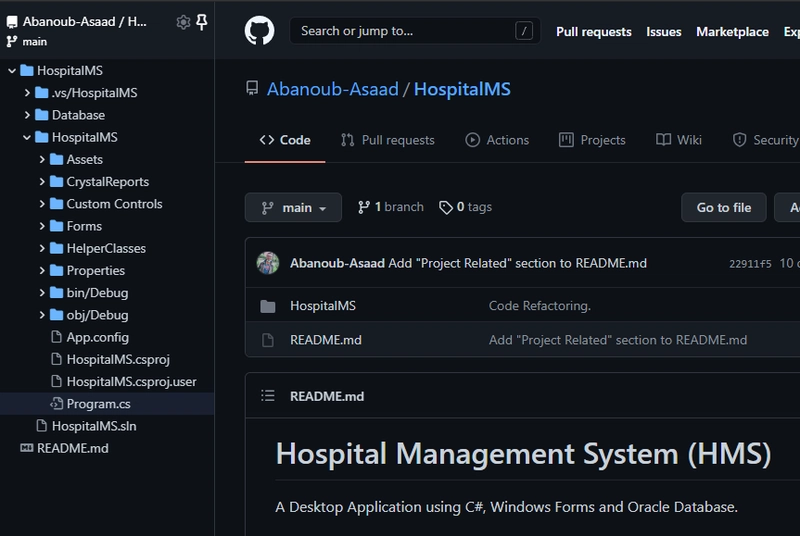Open the Wiki tab
Screen dimensions: 800x536
[679, 140]
